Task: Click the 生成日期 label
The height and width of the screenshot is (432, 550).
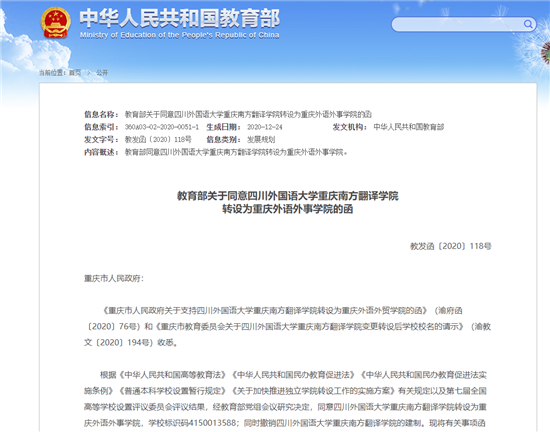Action: click(223, 127)
